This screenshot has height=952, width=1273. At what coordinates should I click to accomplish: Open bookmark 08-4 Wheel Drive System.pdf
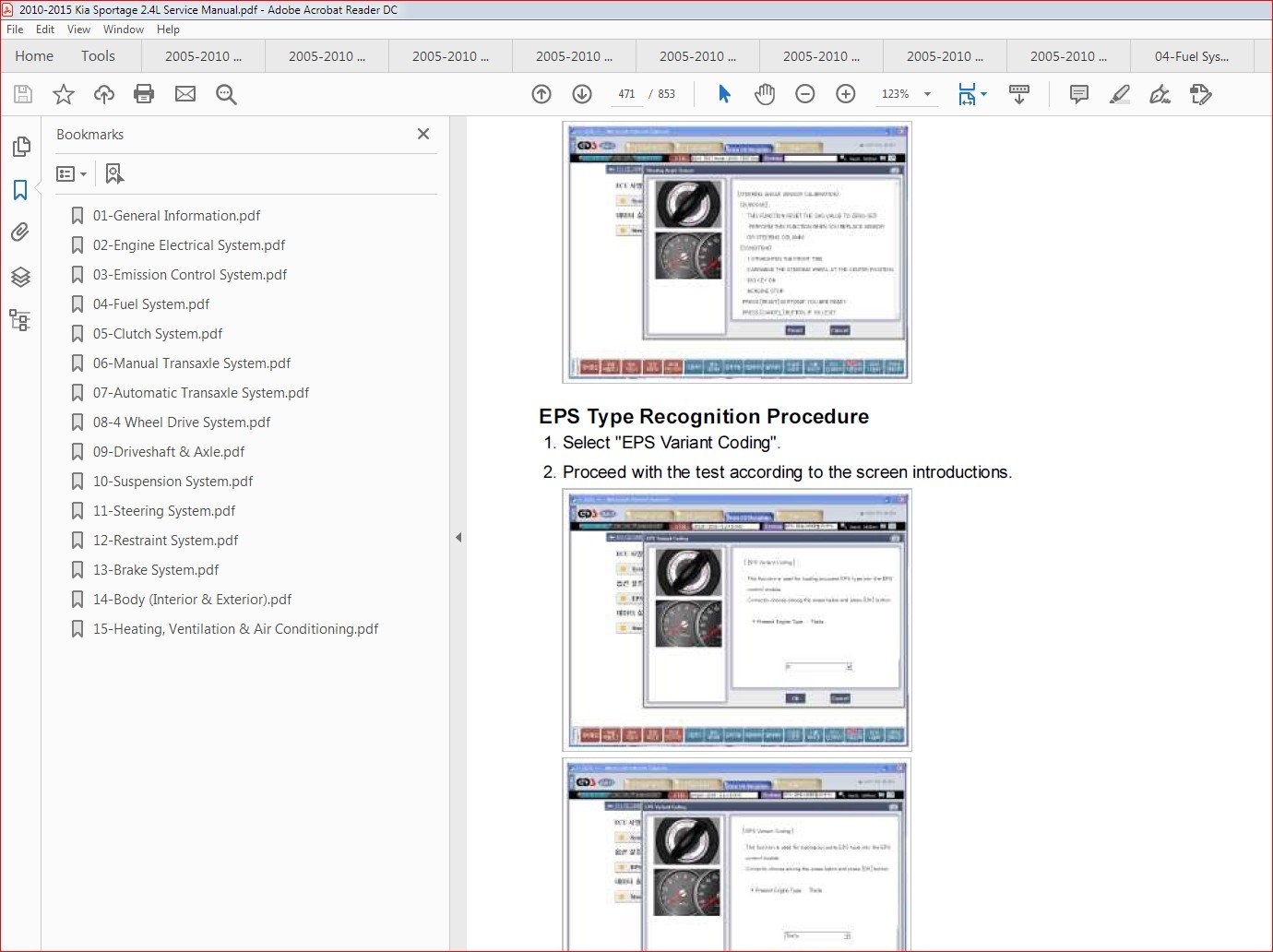coord(181,422)
